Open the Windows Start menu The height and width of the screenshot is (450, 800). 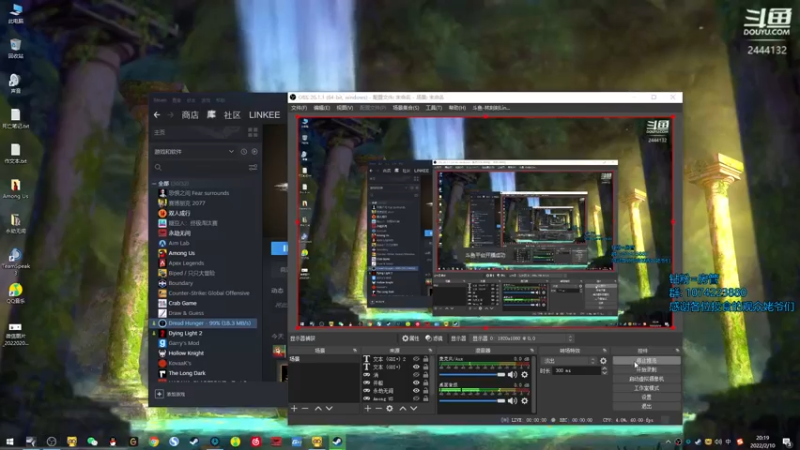(10, 441)
